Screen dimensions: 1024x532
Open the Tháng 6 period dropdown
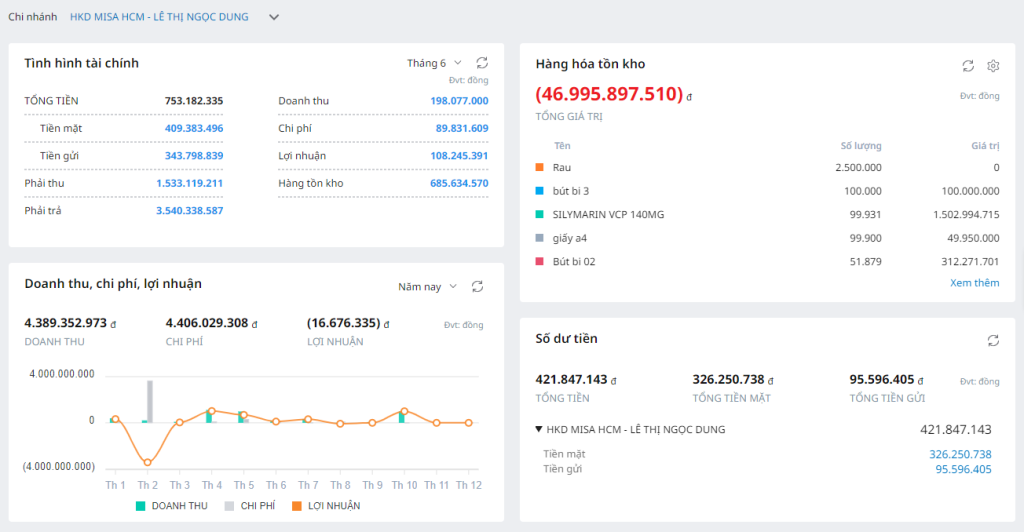[434, 63]
